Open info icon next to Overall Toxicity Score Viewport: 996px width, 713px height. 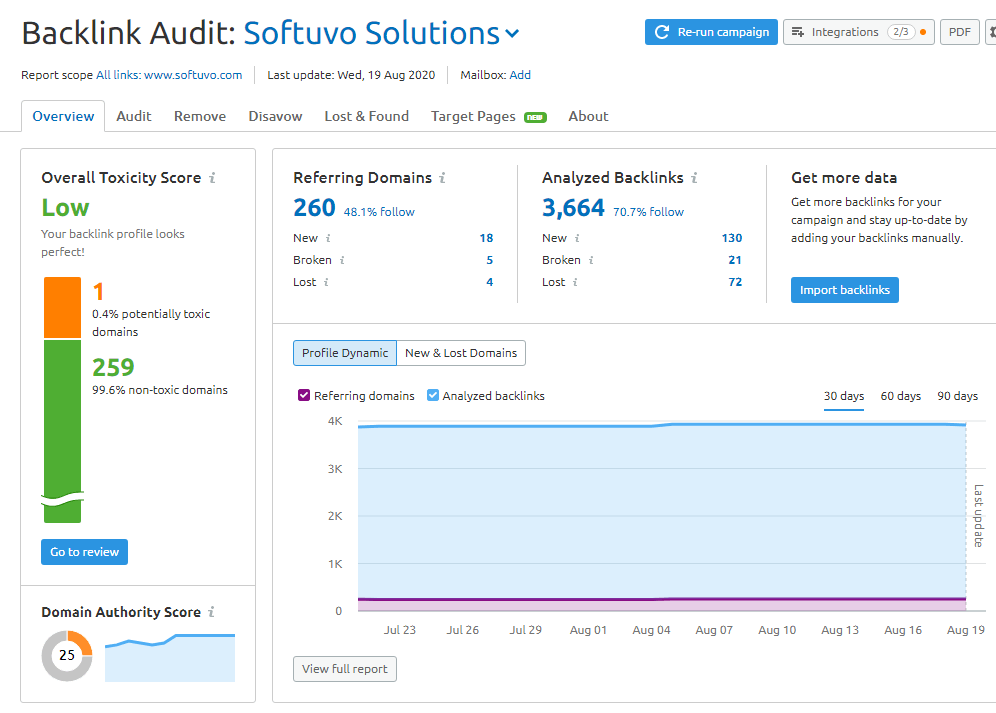point(212,178)
